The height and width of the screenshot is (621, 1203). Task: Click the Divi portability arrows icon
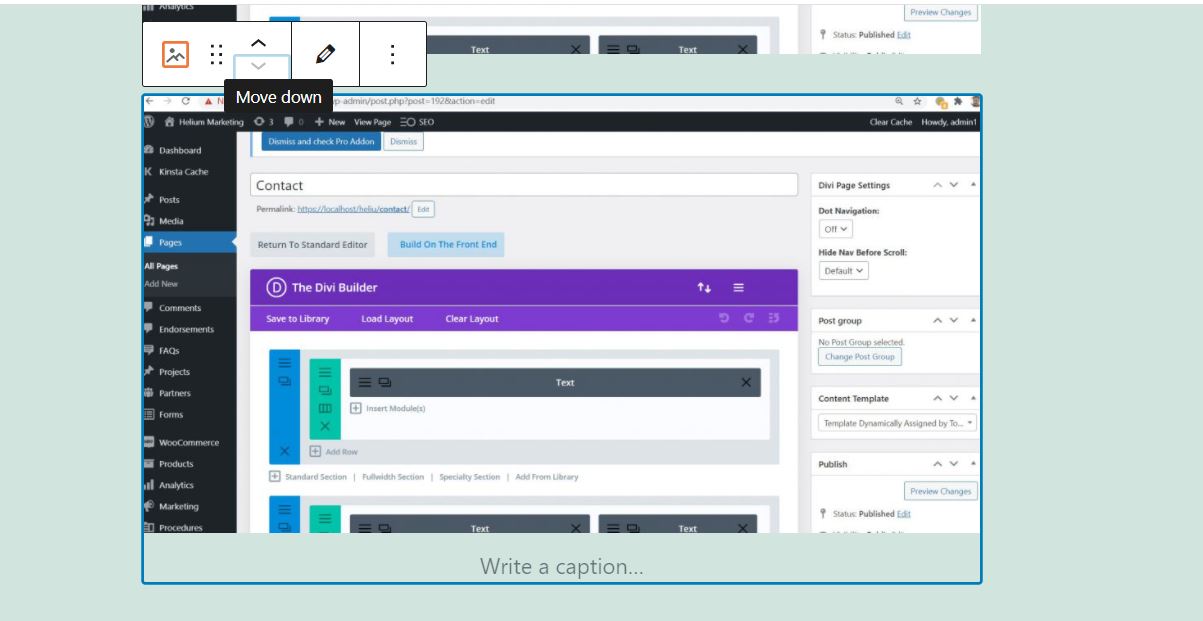[704, 288]
